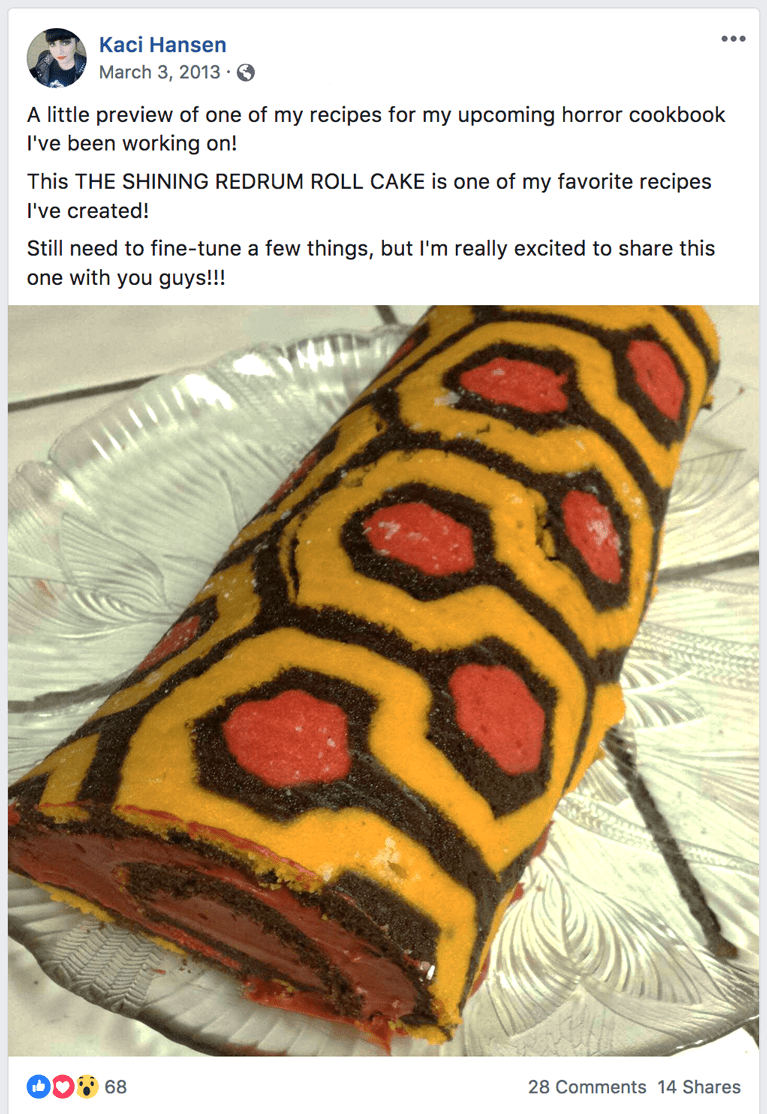Screen dimensions: 767x1114
Task: View the 28 Comments
Action: click(x=587, y=1087)
